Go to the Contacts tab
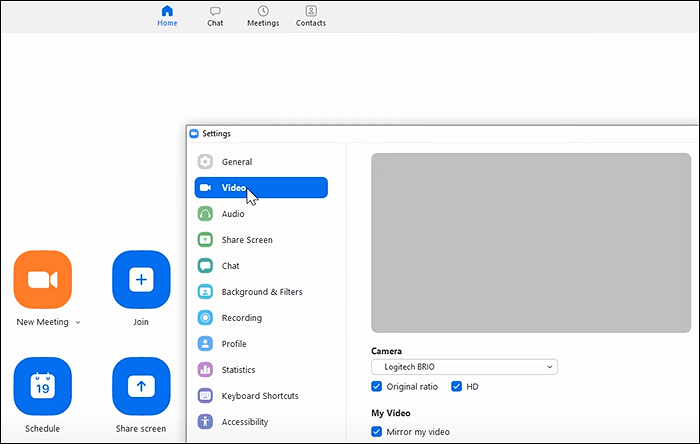 pos(311,16)
